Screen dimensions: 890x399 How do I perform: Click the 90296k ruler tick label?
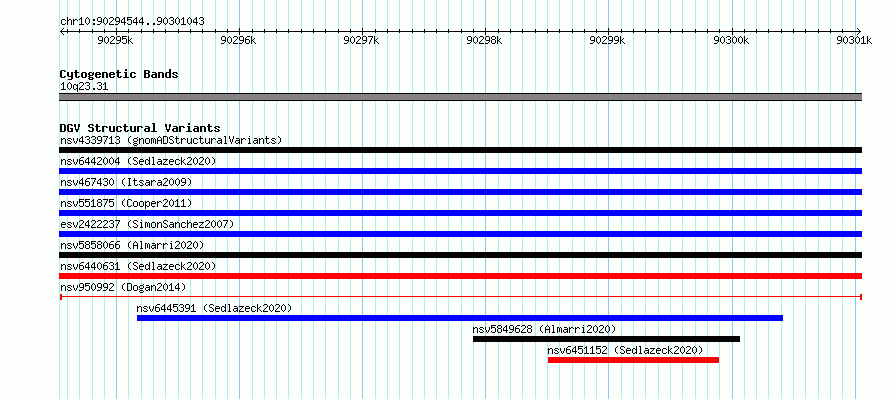(239, 40)
